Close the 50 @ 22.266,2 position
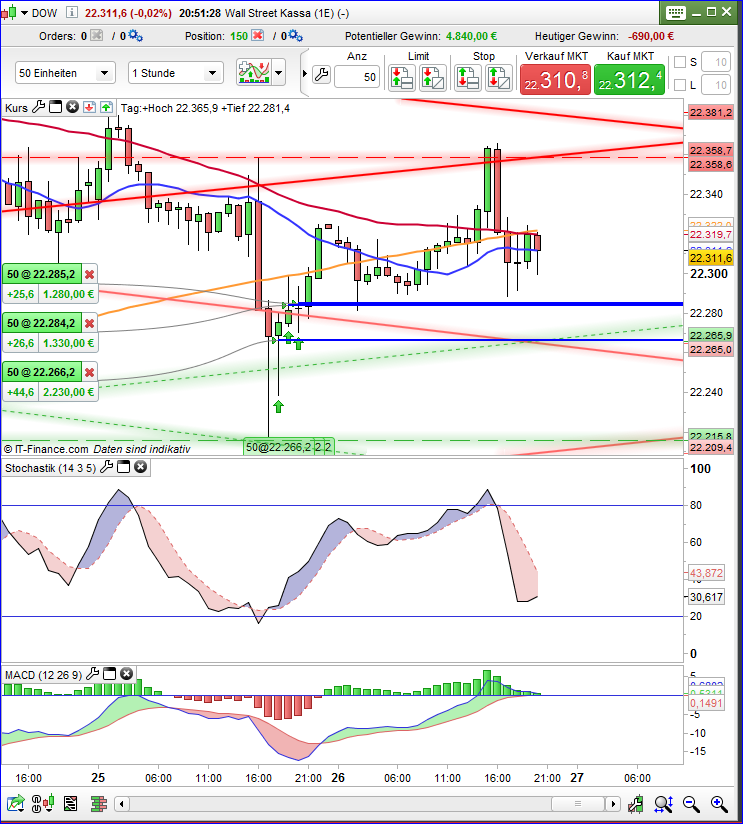 (90, 372)
